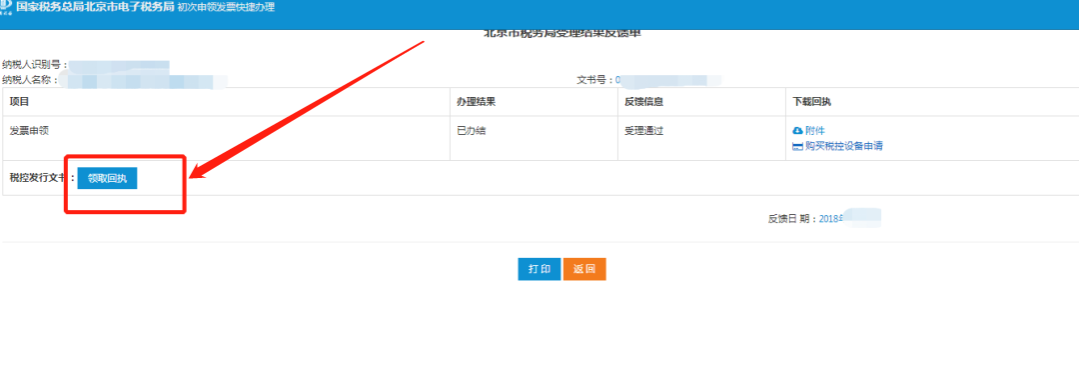This screenshot has width=1080, height=371.
Task: Click the cloud download icon beside 附件
Action: point(798,131)
